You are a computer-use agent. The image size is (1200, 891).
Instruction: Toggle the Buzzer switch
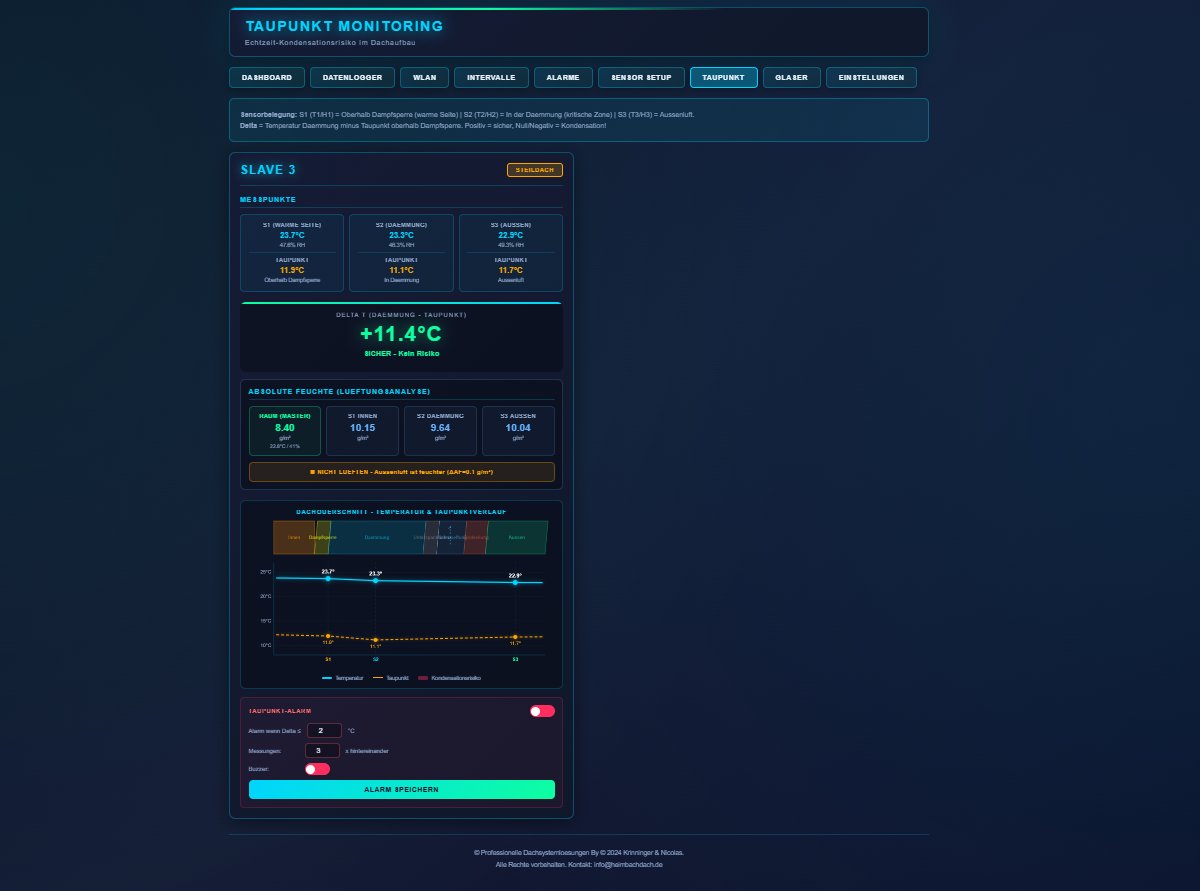tap(317, 769)
